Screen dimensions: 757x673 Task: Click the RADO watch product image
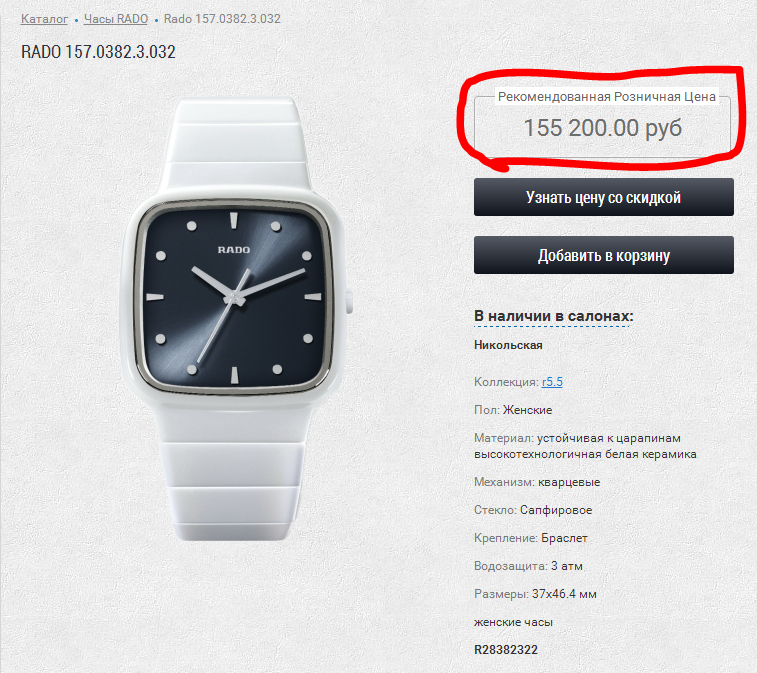[x=237, y=319]
